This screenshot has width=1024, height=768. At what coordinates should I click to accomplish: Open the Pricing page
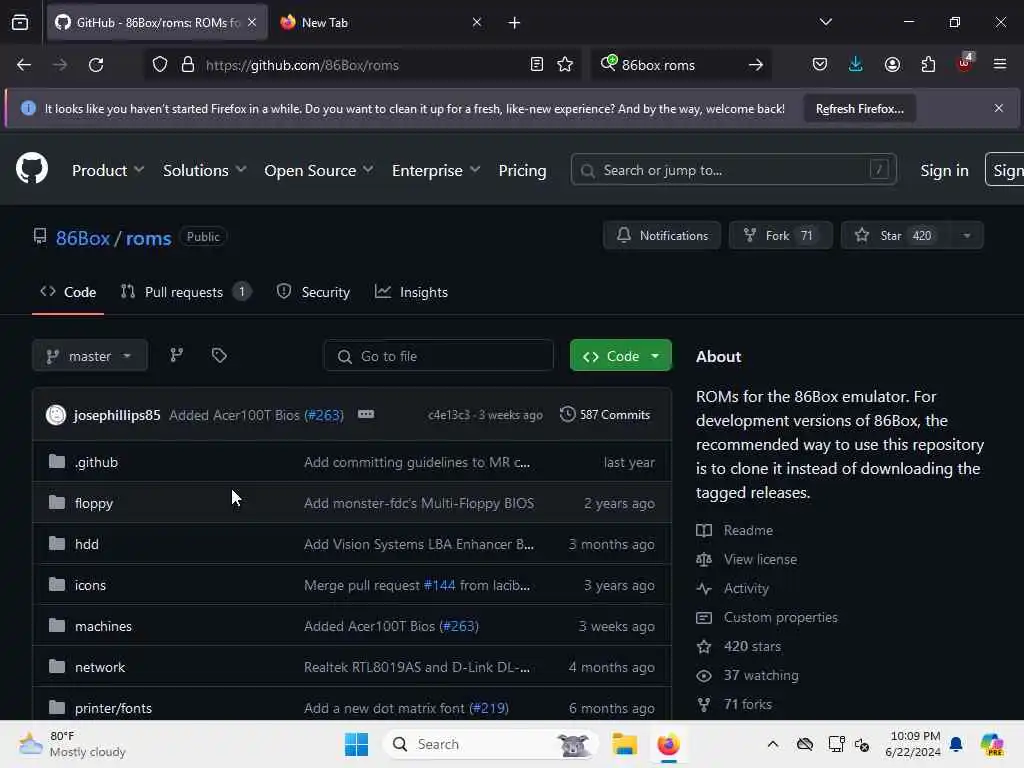pyautogui.click(x=522, y=170)
